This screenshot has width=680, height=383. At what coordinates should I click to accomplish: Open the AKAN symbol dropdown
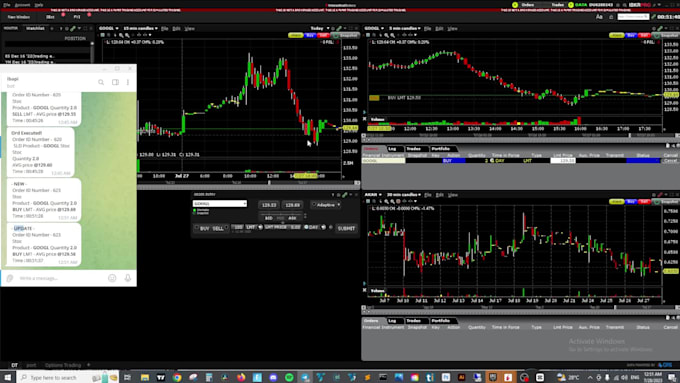coord(373,195)
